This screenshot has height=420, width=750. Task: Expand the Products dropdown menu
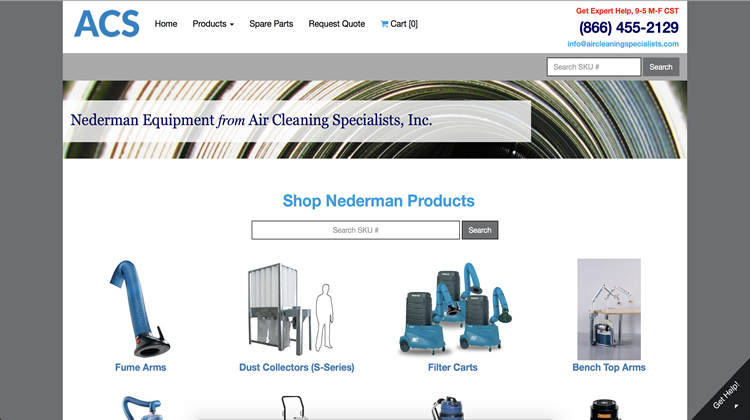(x=213, y=24)
